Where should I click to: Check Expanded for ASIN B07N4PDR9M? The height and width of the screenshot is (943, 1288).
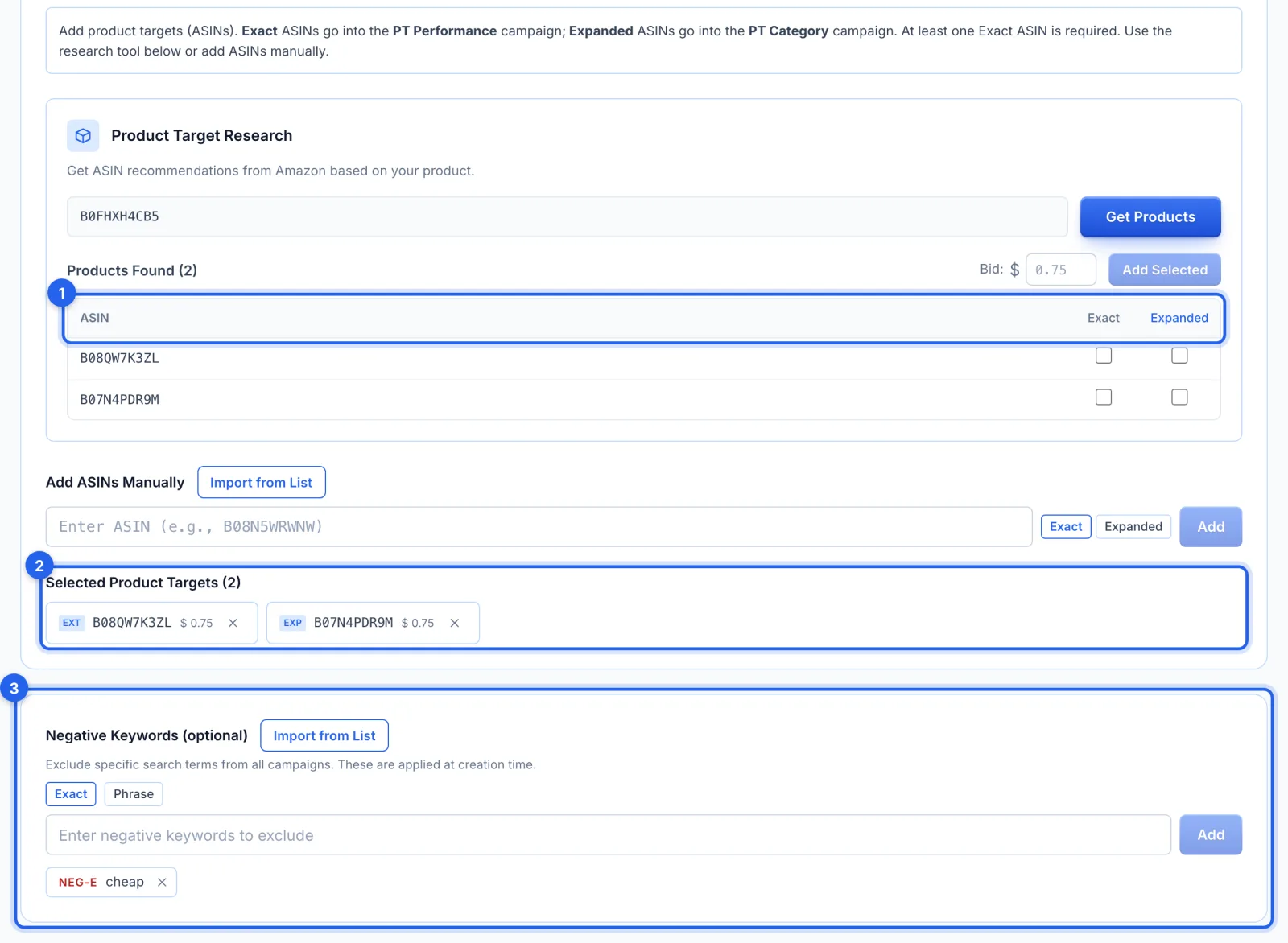click(x=1179, y=397)
